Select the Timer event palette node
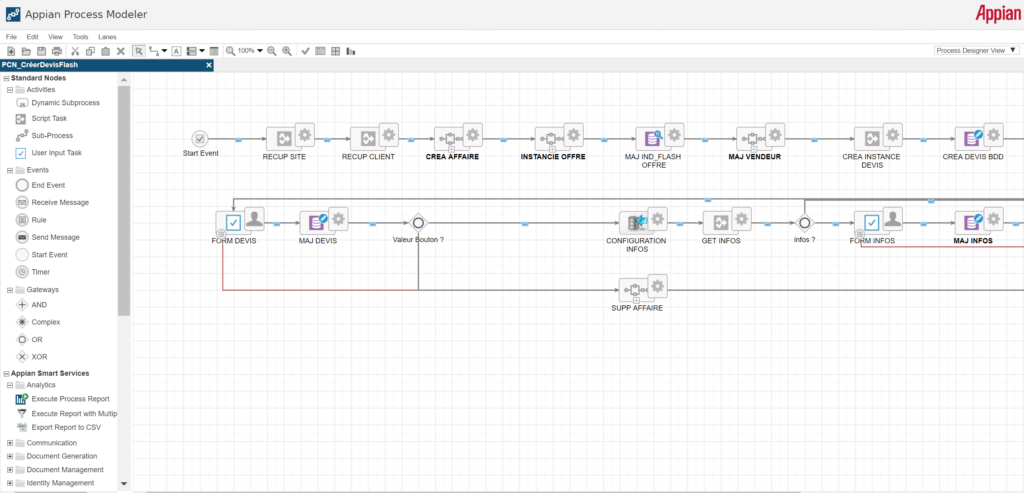Image resolution: width=1024 pixels, height=493 pixels. pyautogui.click(x=32, y=272)
